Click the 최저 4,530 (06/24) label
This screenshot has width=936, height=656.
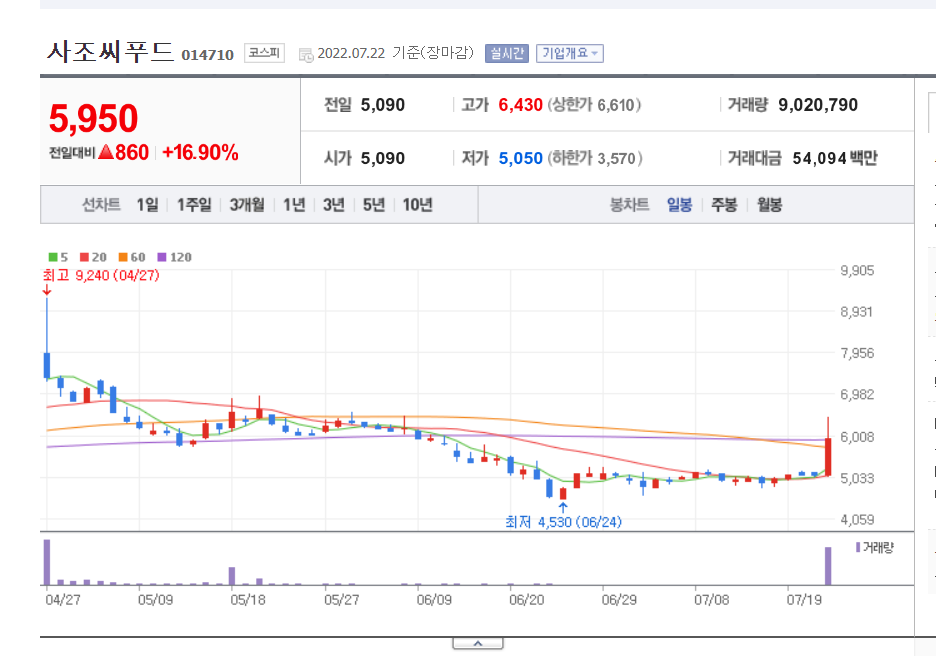564,522
